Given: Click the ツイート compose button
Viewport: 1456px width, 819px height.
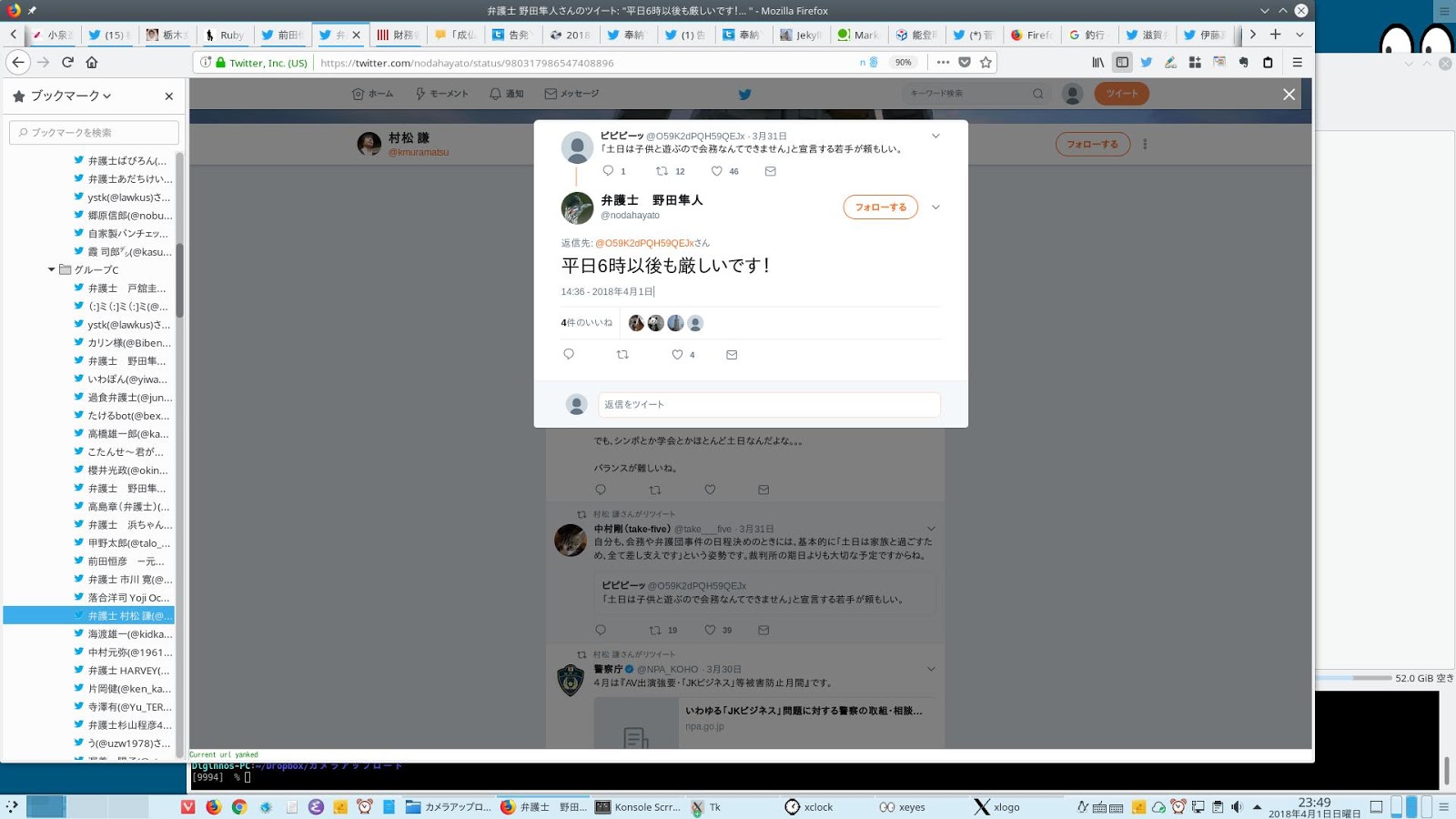Looking at the screenshot, I should tap(1122, 94).
